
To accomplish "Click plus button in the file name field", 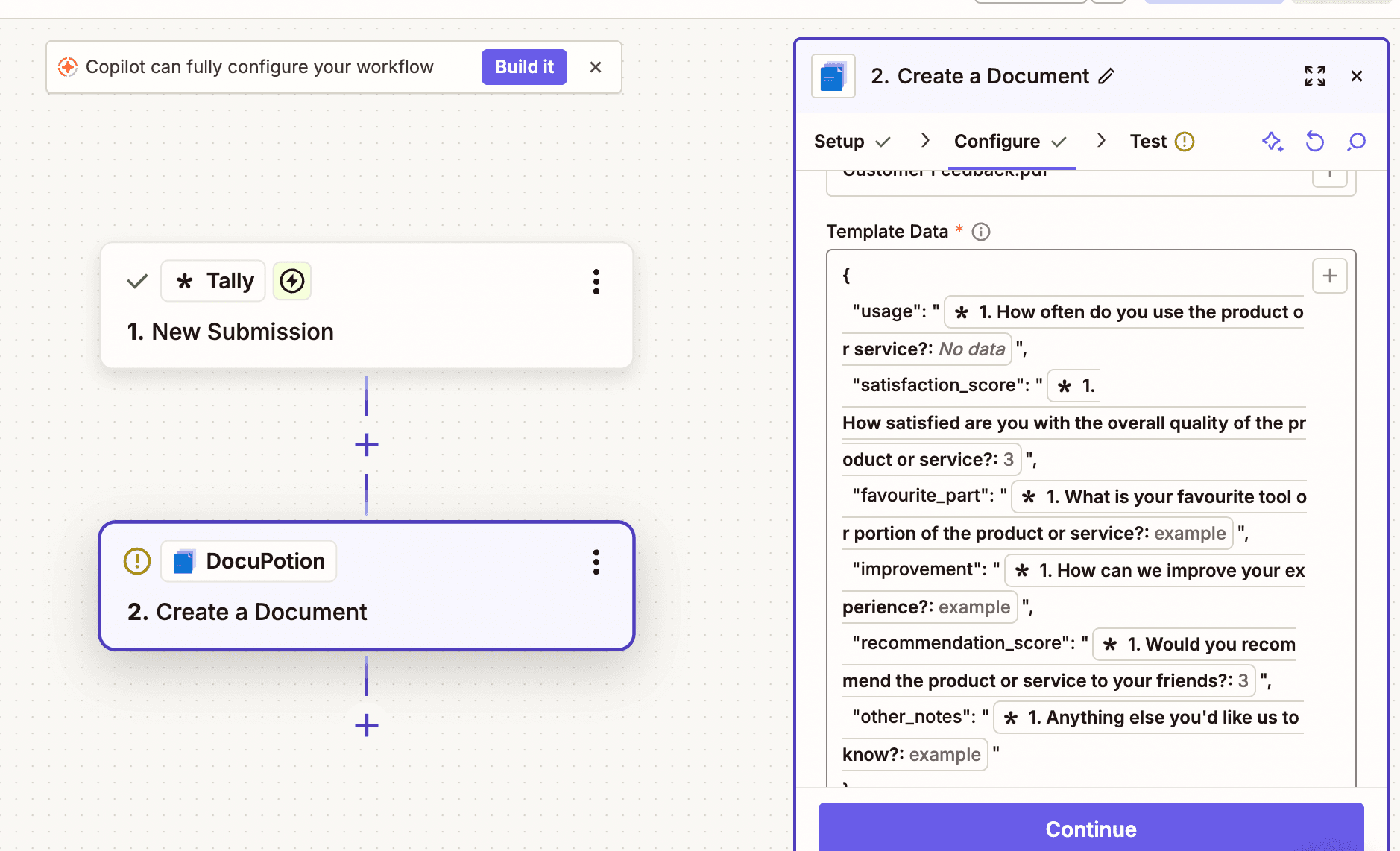I will pos(1330,177).
